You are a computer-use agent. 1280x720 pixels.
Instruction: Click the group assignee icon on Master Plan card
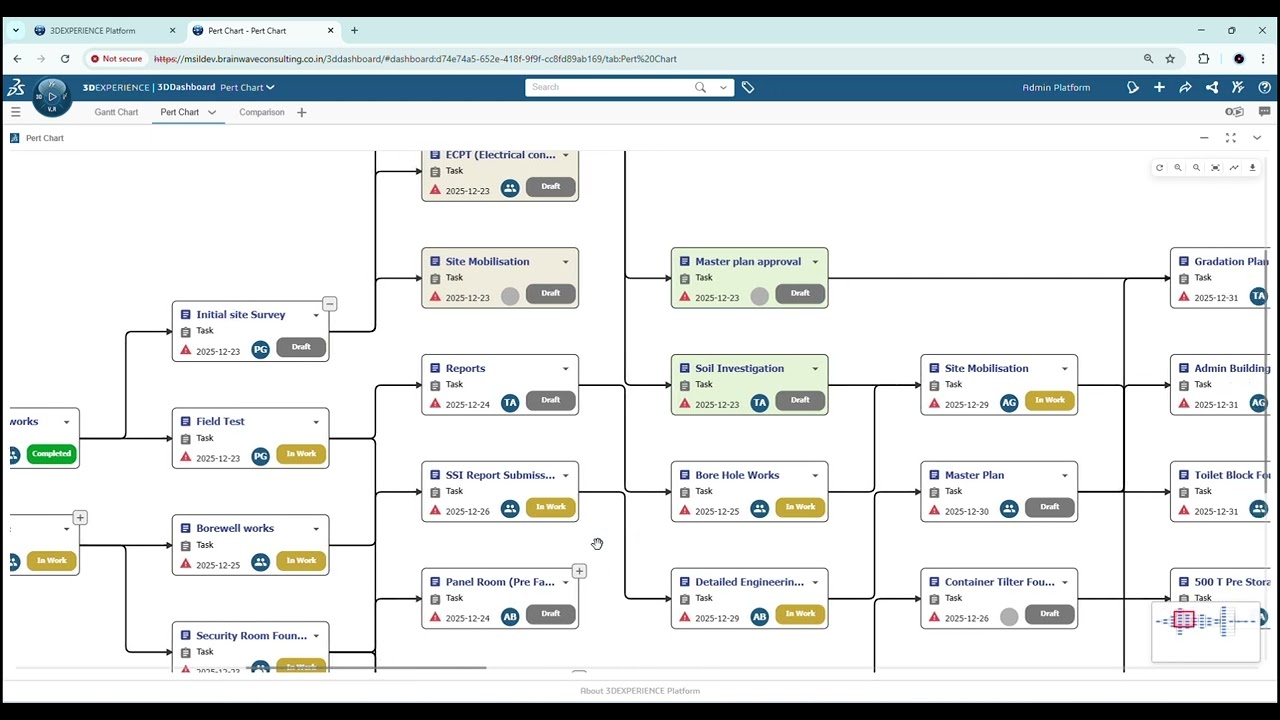pos(1009,509)
